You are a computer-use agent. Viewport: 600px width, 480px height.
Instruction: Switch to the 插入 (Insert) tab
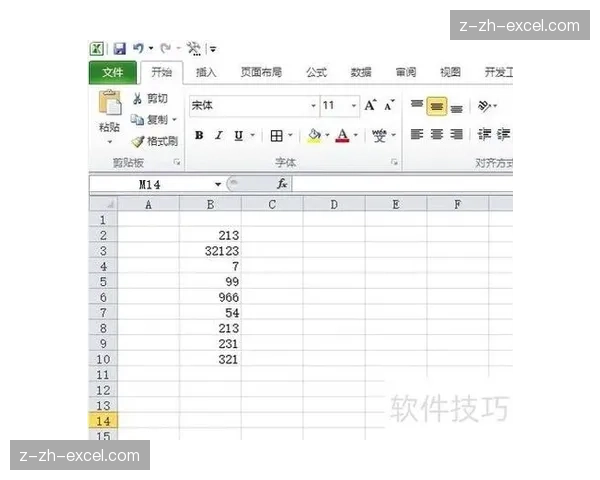(206, 72)
